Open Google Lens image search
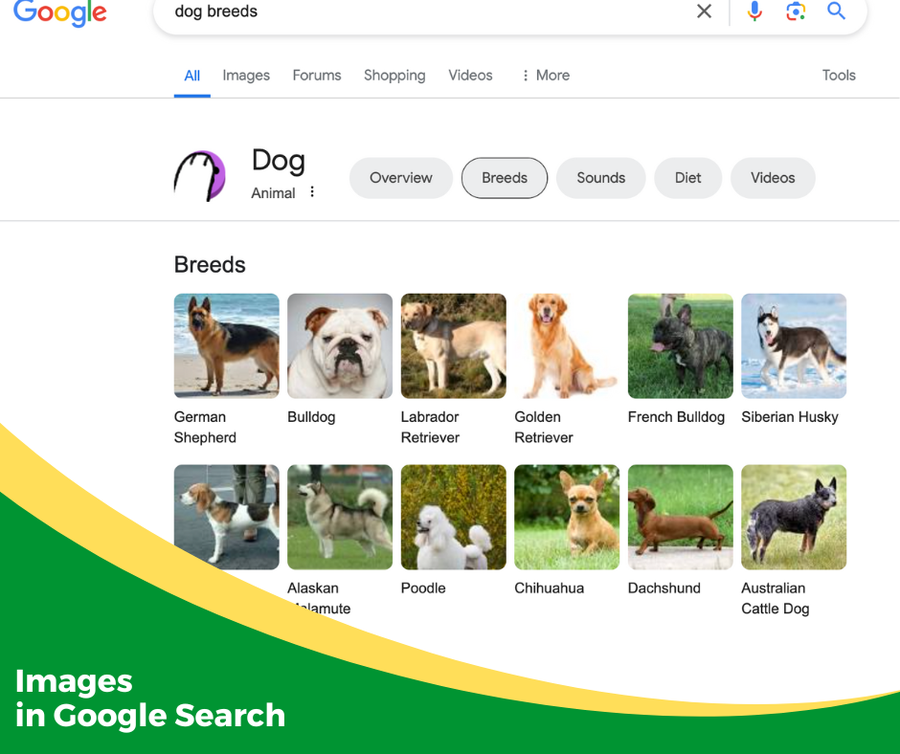Image resolution: width=900 pixels, height=754 pixels. point(795,11)
